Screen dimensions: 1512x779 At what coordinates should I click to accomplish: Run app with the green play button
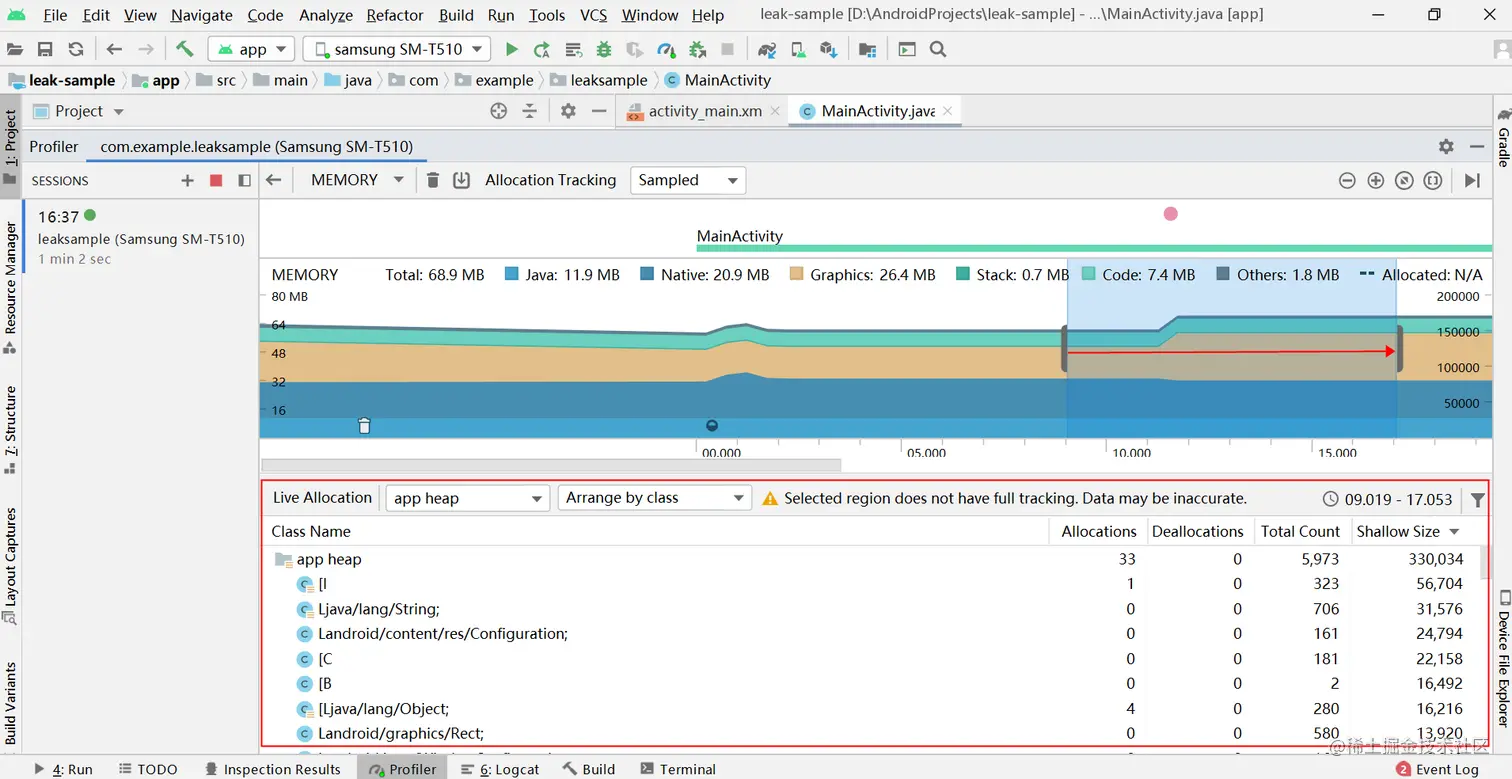point(512,49)
